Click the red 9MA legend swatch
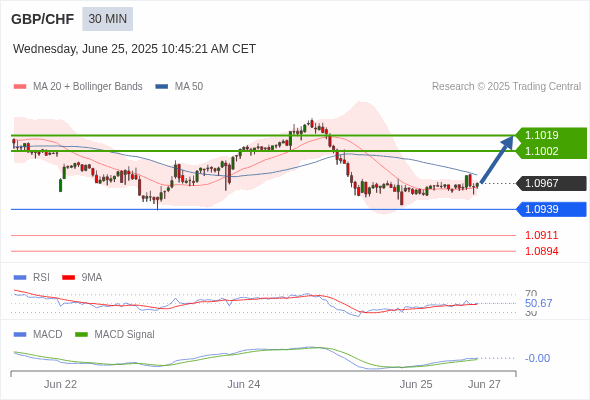The height and width of the screenshot is (400, 590). click(x=68, y=278)
